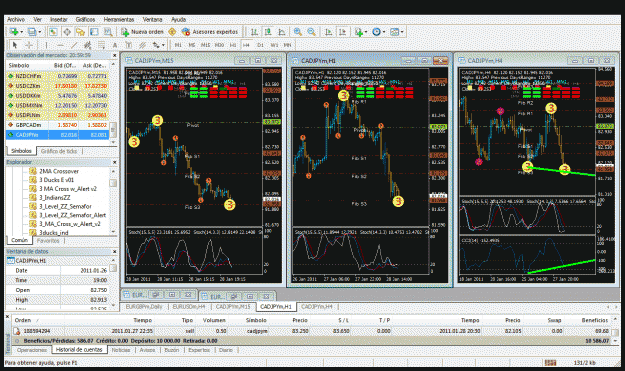The height and width of the screenshot is (371, 625).
Task: Open the Archivo menu
Action: pos(16,19)
